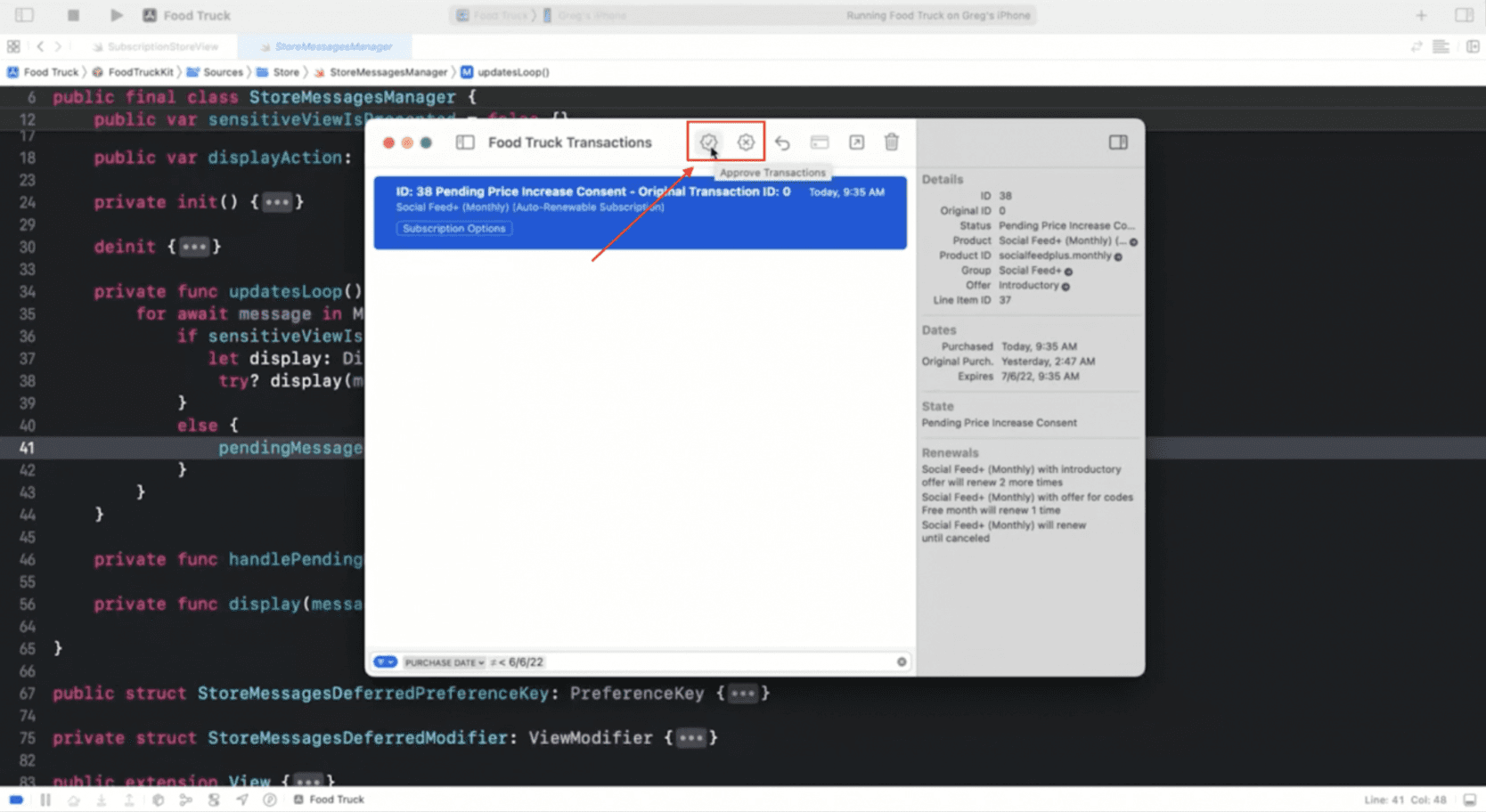This screenshot has height=812, width=1486.
Task: Run the Food Truck app with the play button
Action: tap(116, 14)
